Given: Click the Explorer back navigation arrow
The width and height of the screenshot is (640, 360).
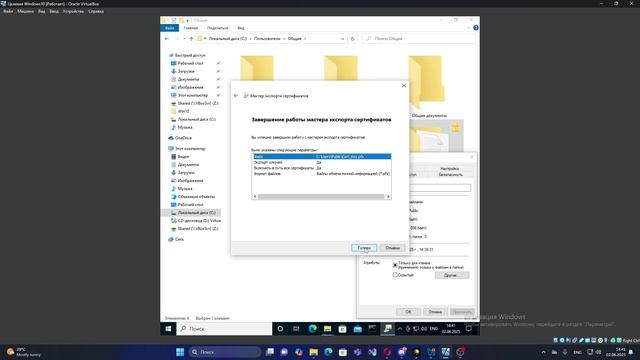Looking at the screenshot, I should click(x=167, y=38).
